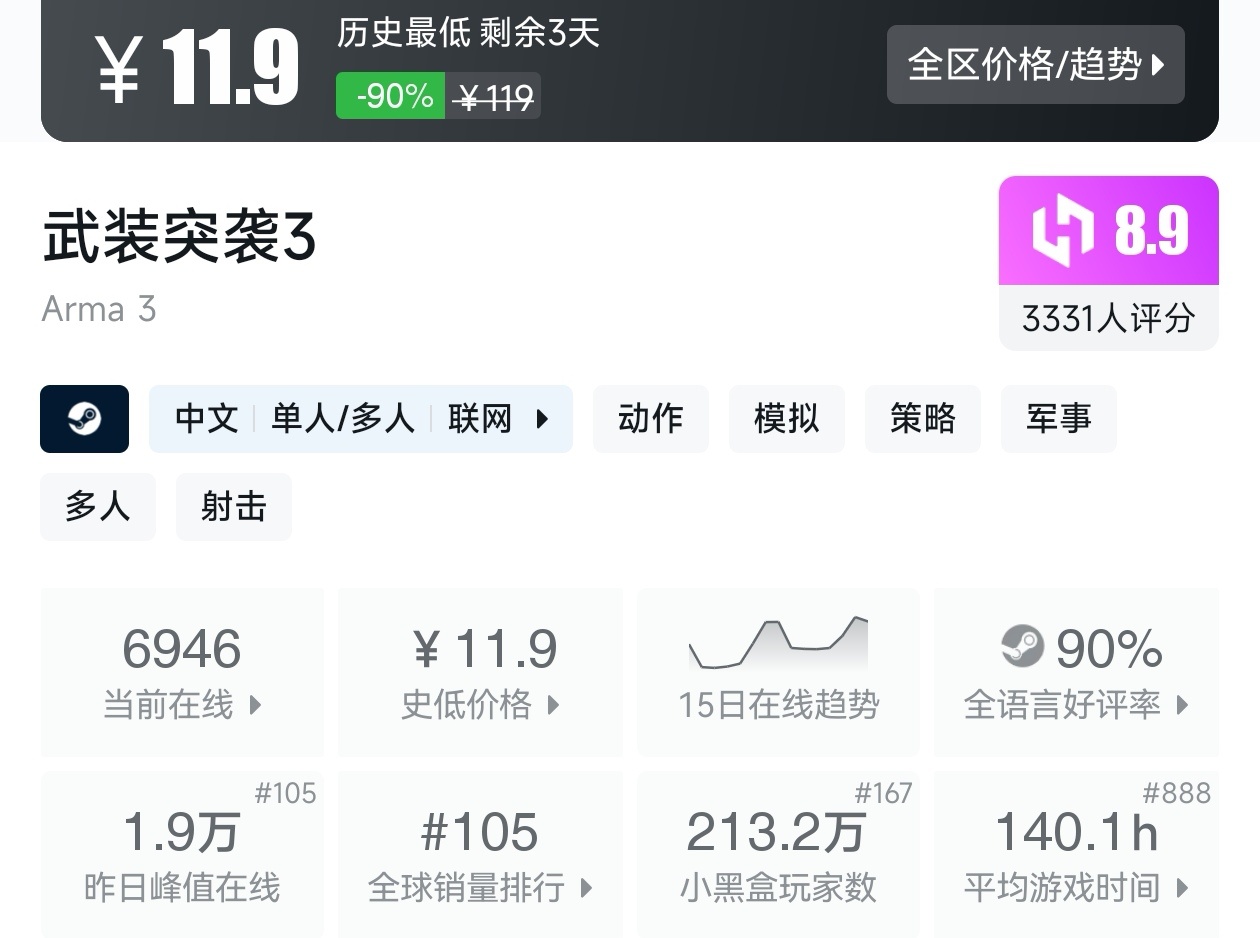Select the 多人 tag
Screen dimensions: 1260x938
(98, 507)
